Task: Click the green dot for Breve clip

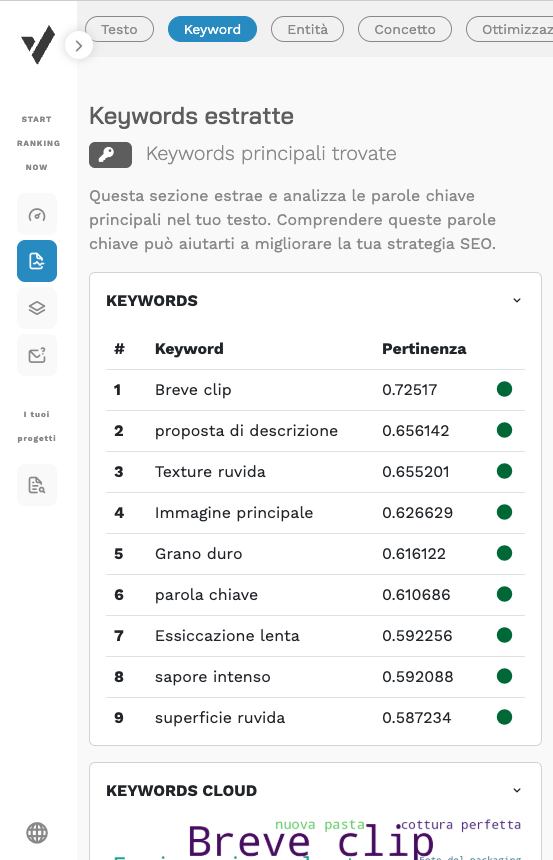Action: tap(504, 389)
